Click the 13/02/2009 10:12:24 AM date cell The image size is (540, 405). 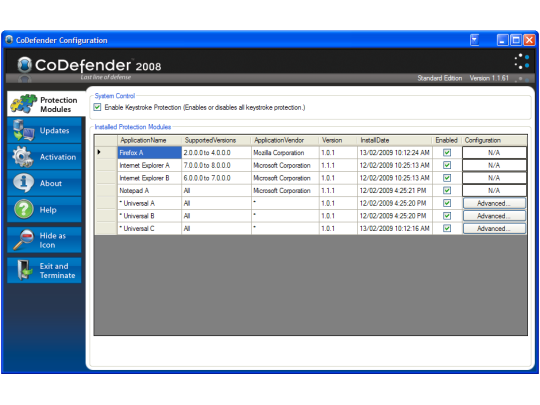click(x=395, y=153)
